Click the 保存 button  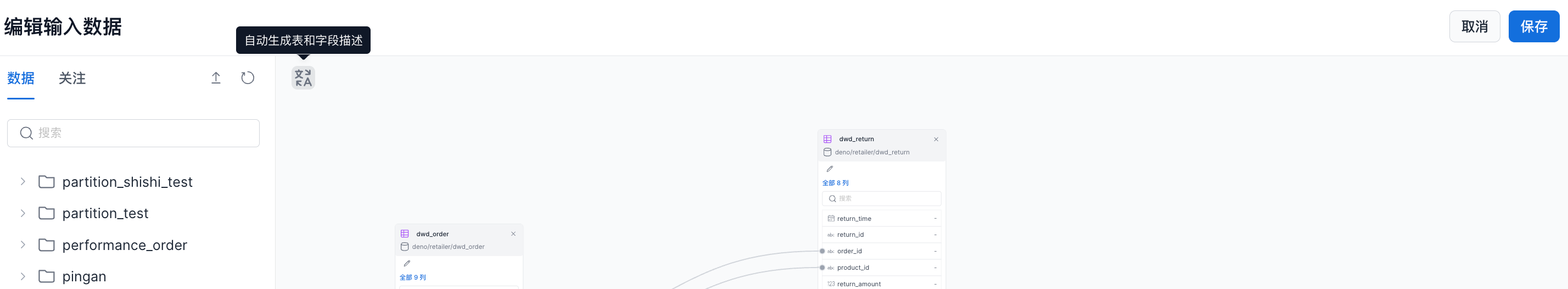pos(1533,27)
